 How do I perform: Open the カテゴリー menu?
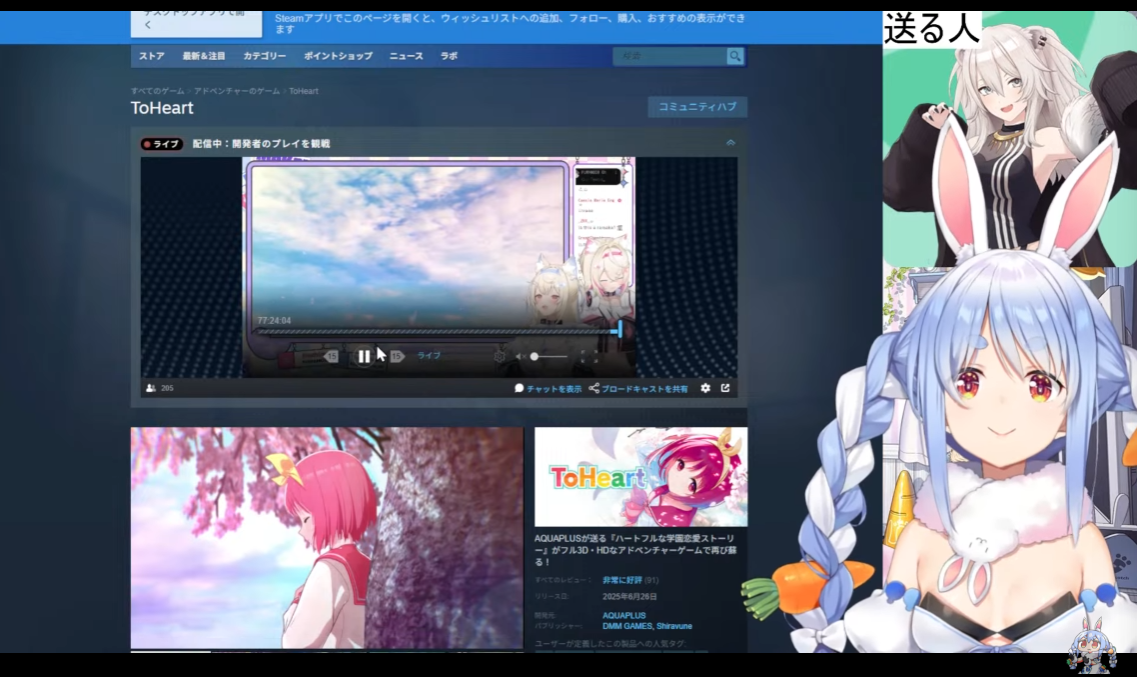pyautogui.click(x=264, y=56)
